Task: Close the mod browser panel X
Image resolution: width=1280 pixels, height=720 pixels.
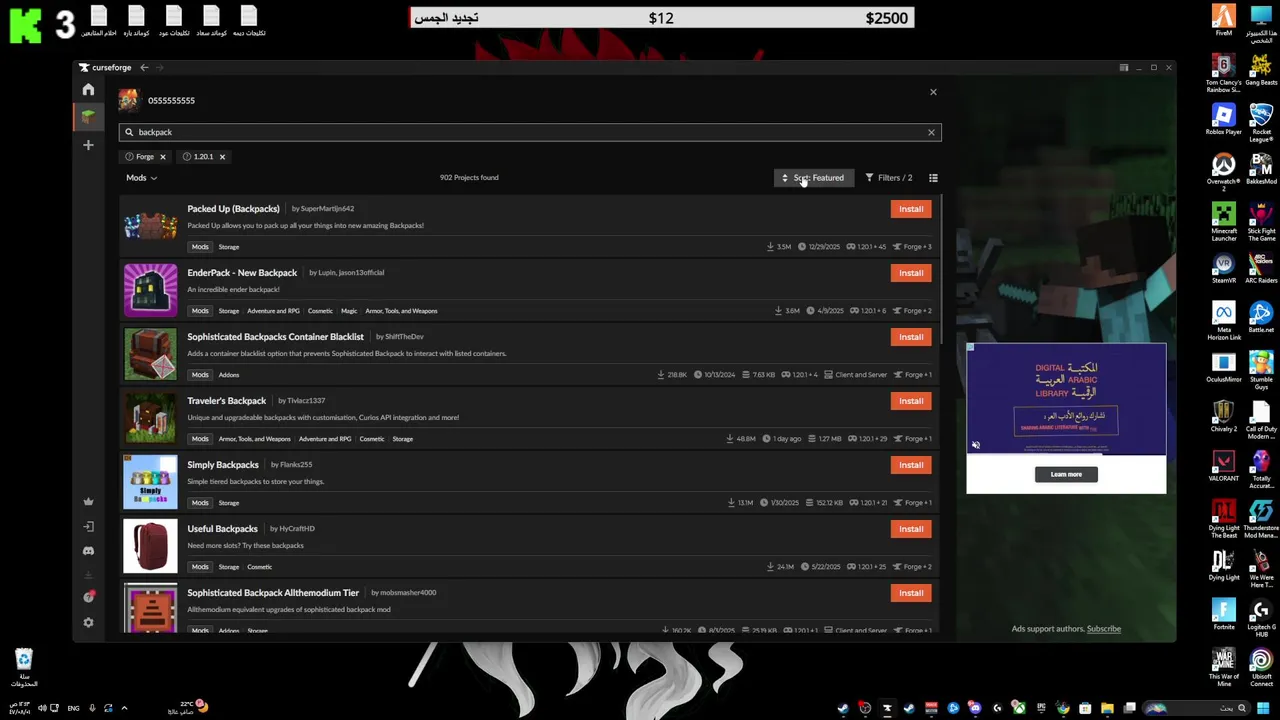Action: 933,92
